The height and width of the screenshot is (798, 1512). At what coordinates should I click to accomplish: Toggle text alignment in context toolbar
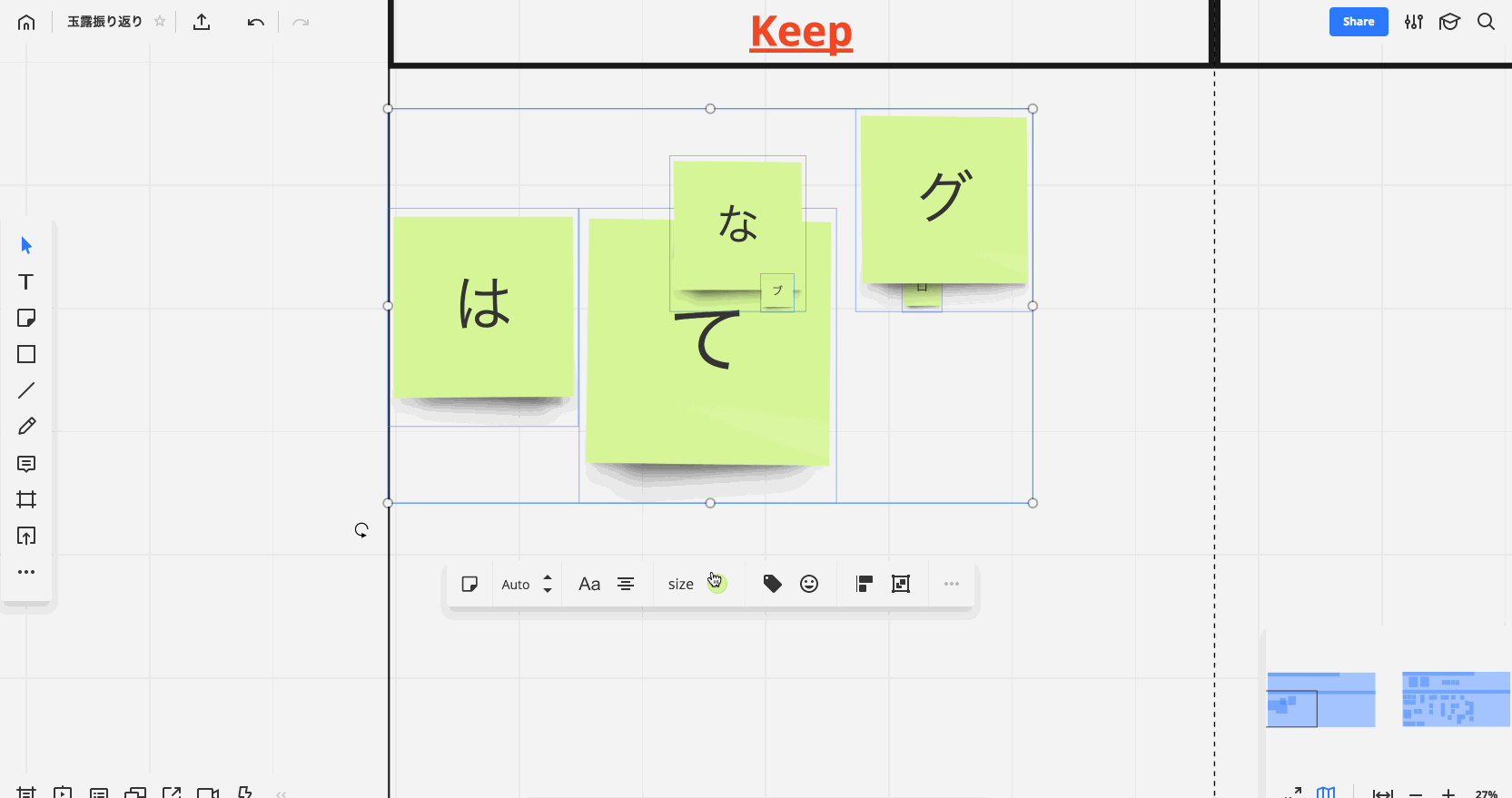point(626,584)
